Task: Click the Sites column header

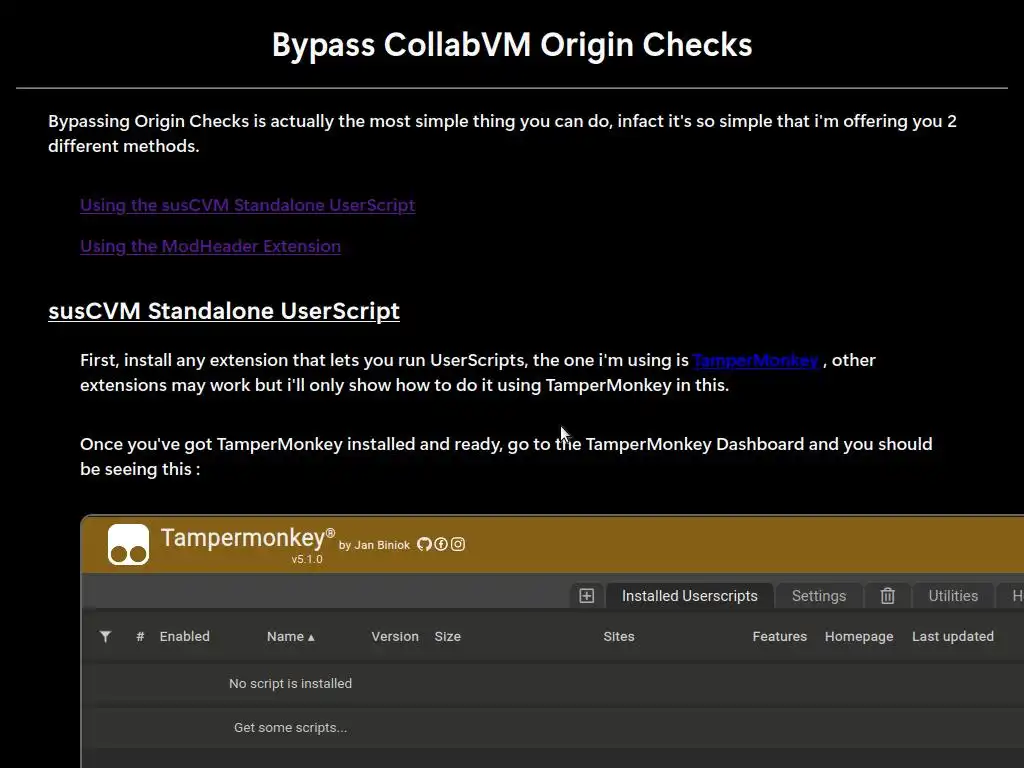Action: [618, 636]
